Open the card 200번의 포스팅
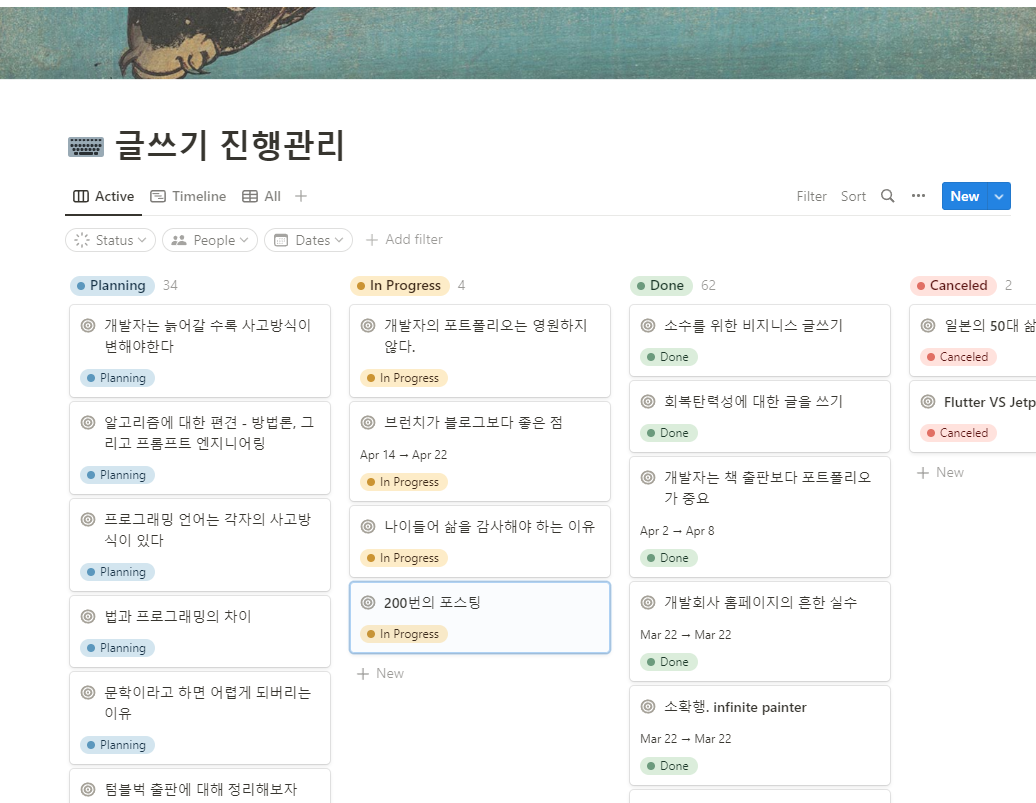The image size is (1036, 803). (x=480, y=618)
